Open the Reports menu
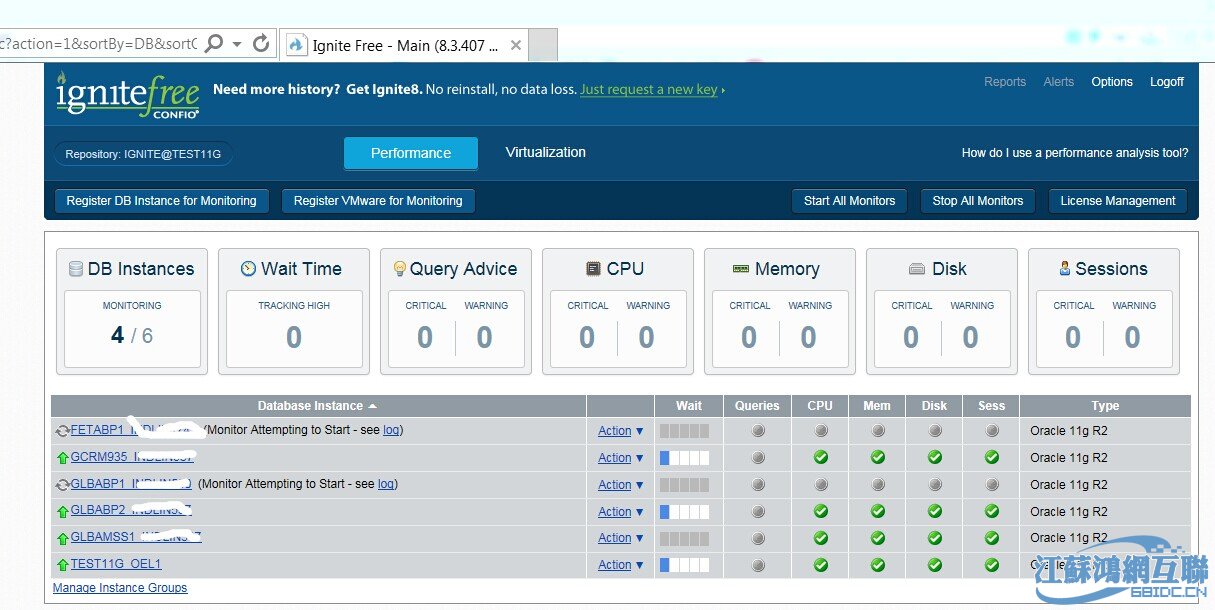The width and height of the screenshot is (1215, 610). click(1005, 82)
